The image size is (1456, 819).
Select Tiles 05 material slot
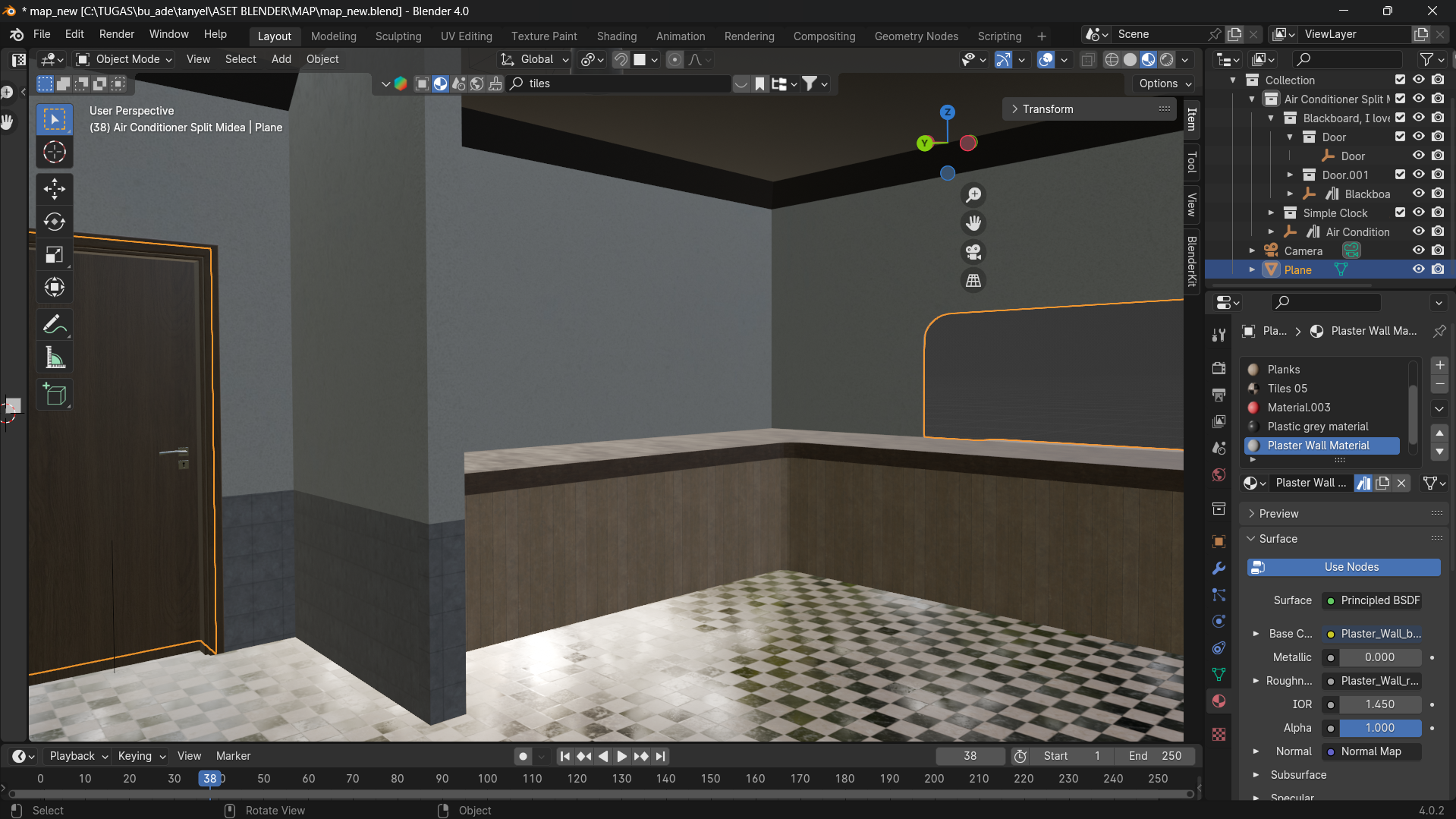pyautogui.click(x=1287, y=389)
